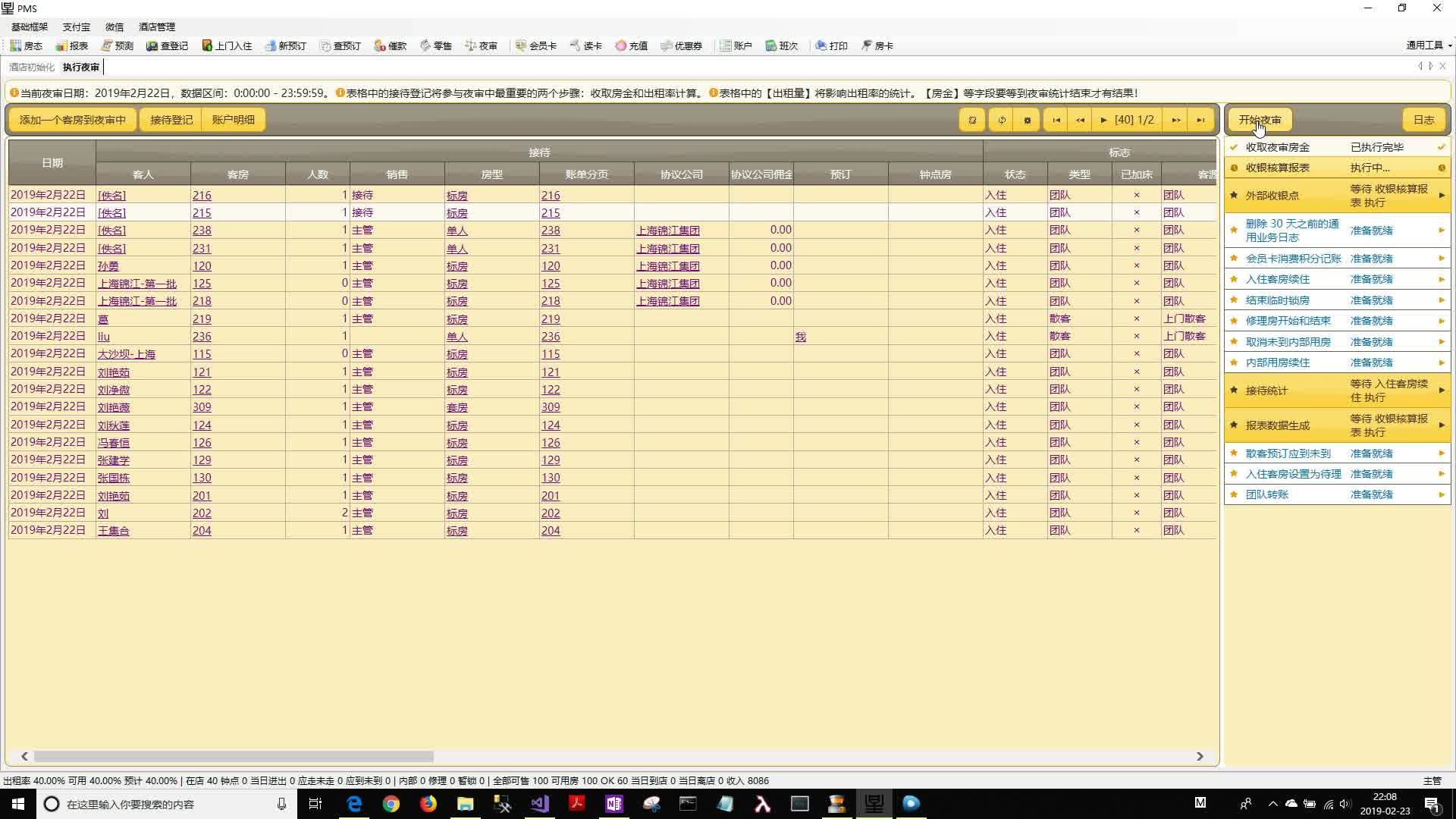Image resolution: width=1456 pixels, height=819 pixels.
Task: Open the 查预订 booking search icon
Action: (340, 45)
